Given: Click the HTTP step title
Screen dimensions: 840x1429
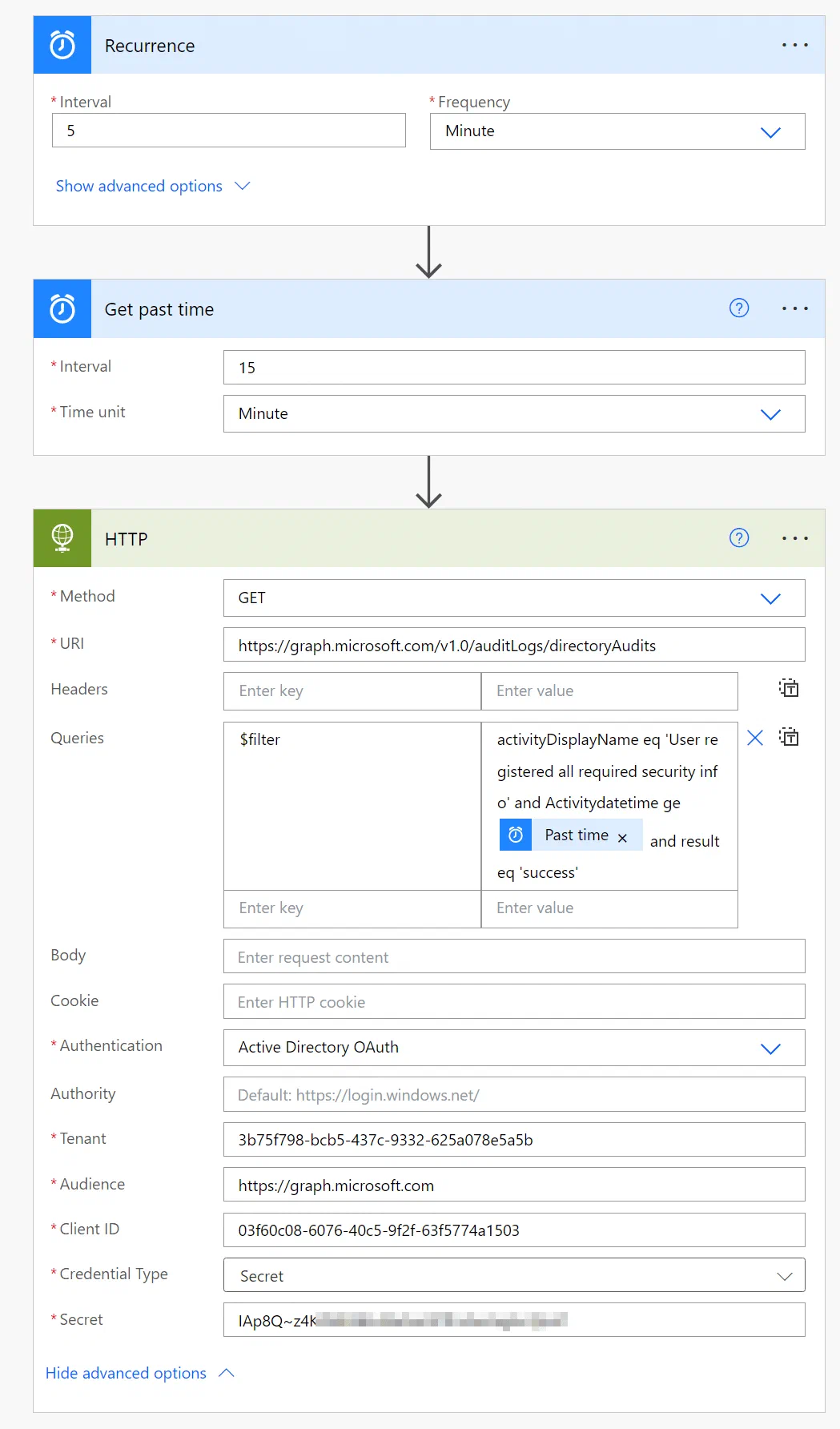Looking at the screenshot, I should coord(127,539).
